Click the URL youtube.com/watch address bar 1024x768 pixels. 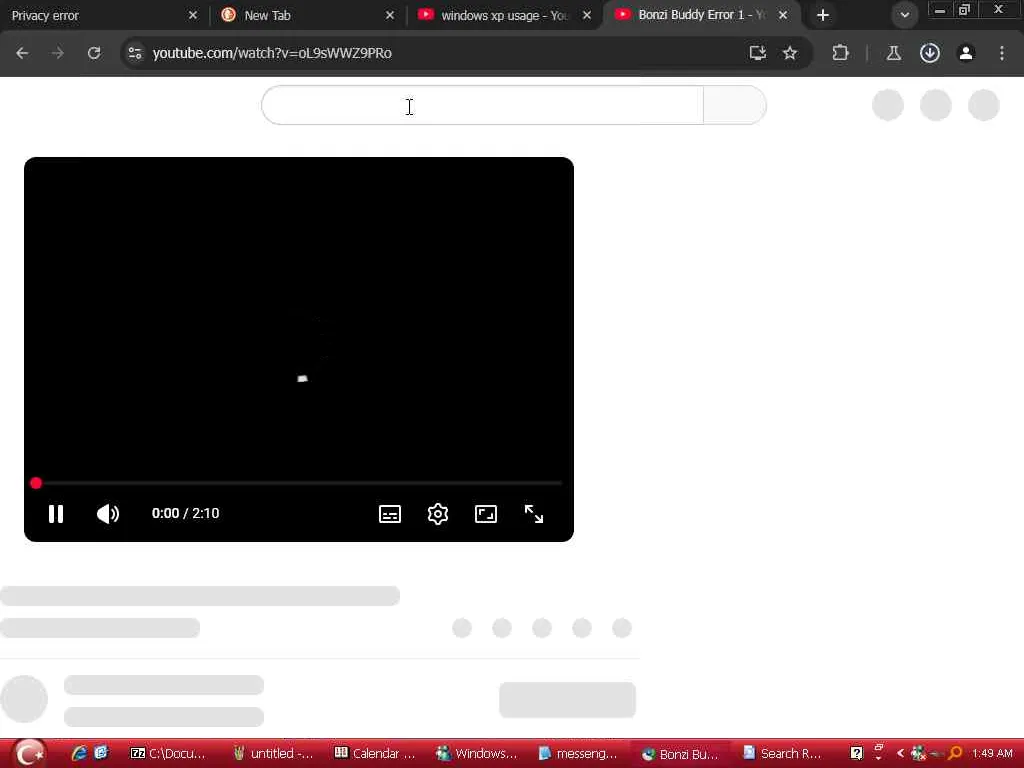tap(272, 53)
